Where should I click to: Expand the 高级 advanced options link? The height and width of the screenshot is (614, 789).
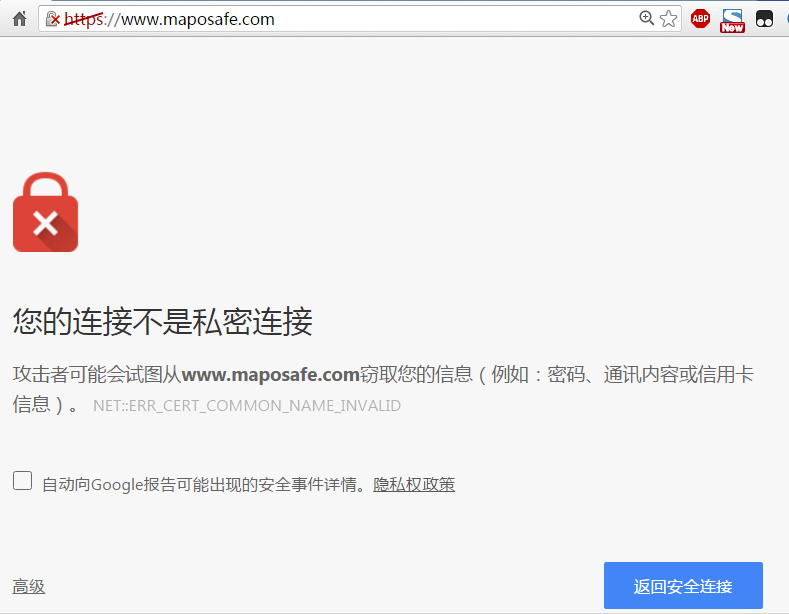click(29, 586)
